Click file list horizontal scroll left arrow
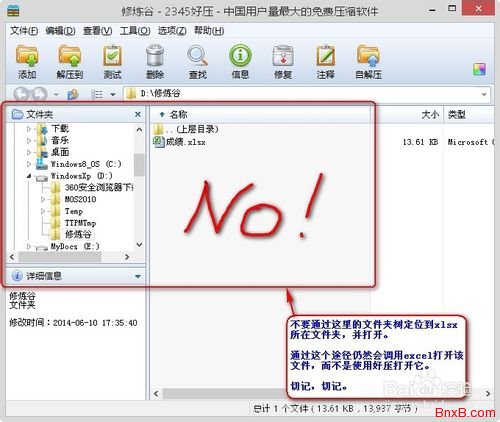The image size is (500, 422). 156,393
